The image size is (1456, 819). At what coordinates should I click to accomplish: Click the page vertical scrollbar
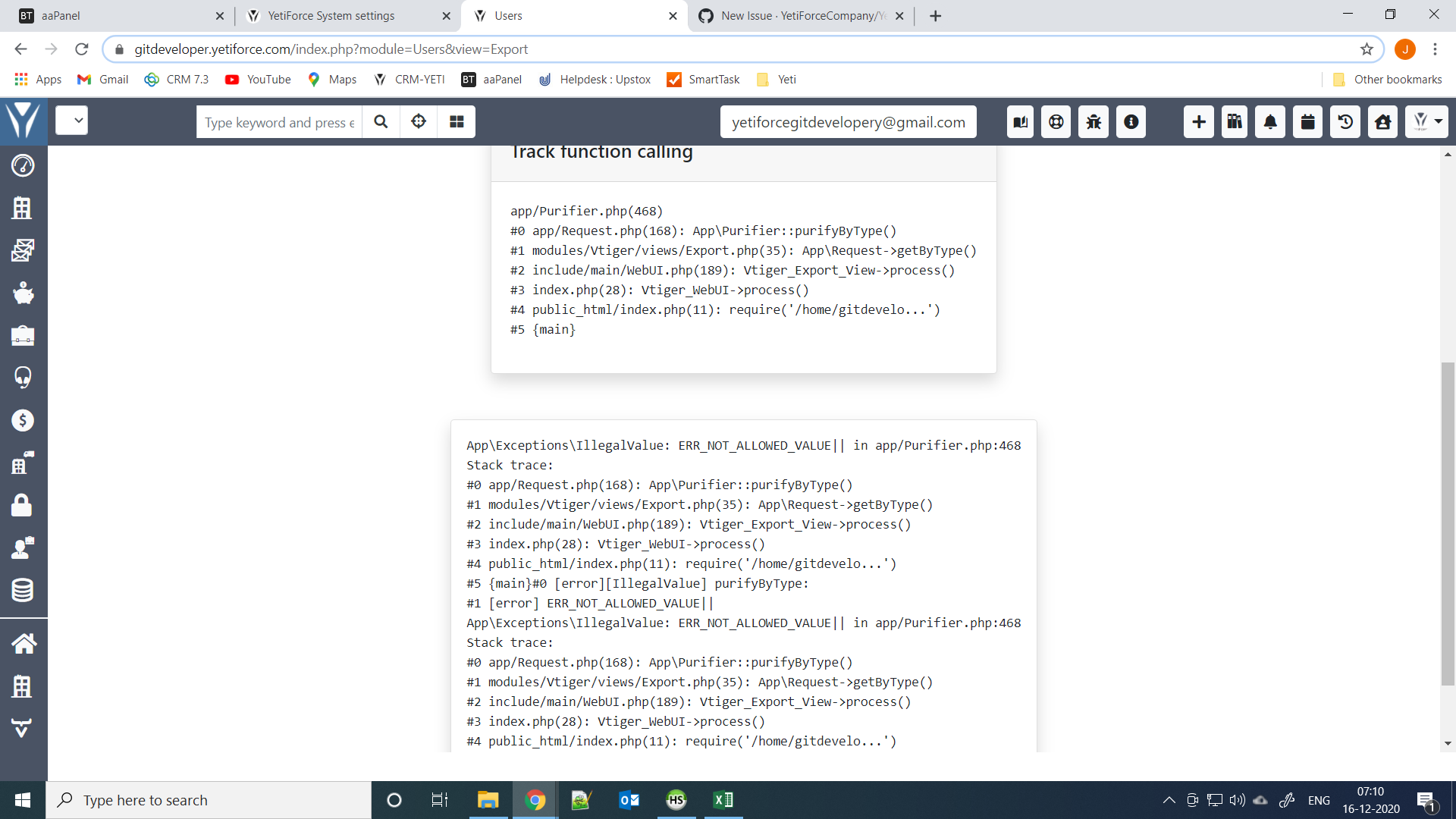(x=1448, y=523)
